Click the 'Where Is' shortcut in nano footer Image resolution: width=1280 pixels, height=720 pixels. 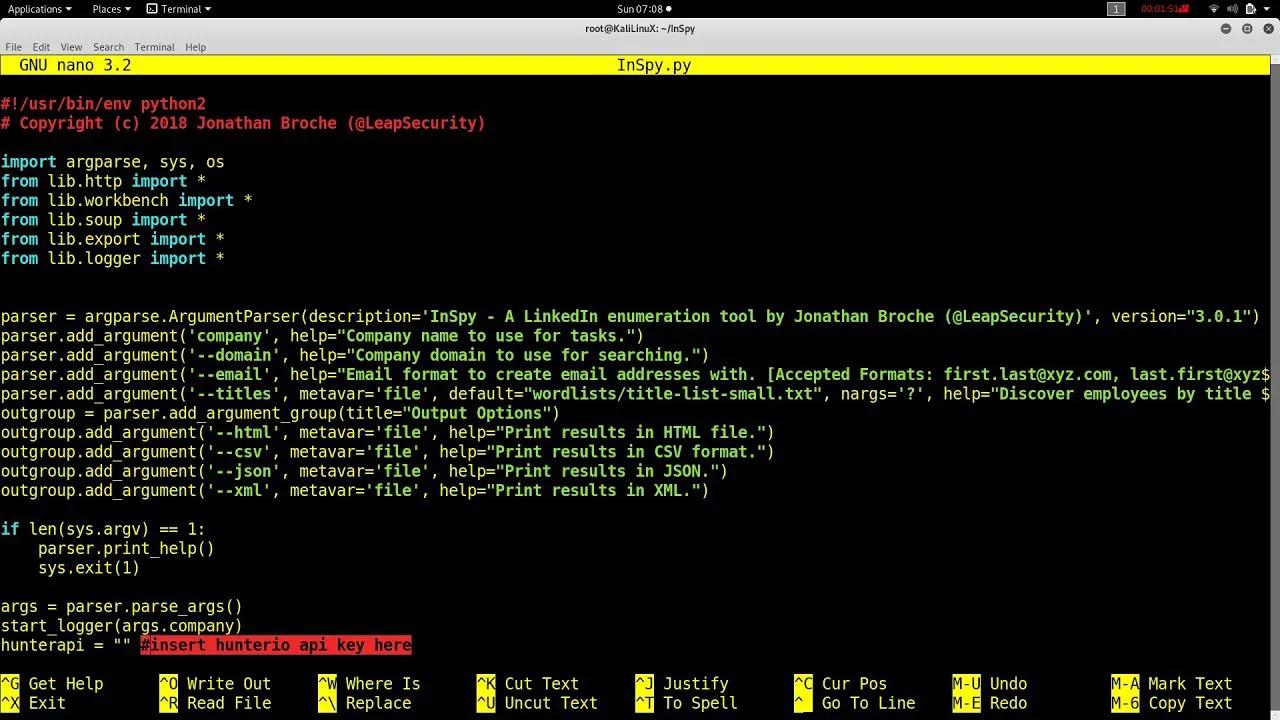click(369, 684)
